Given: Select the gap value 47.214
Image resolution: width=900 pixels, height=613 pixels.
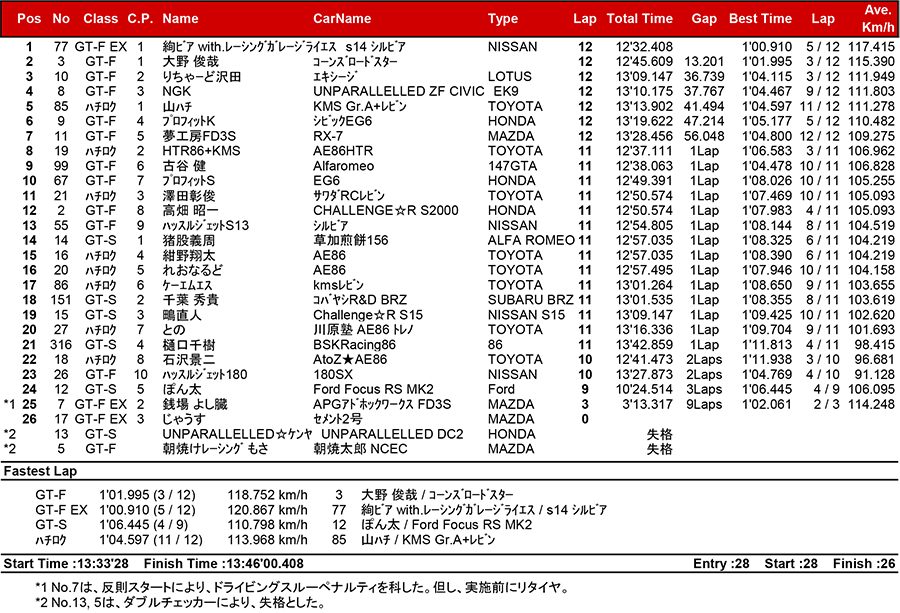Looking at the screenshot, I should pyautogui.click(x=704, y=121).
